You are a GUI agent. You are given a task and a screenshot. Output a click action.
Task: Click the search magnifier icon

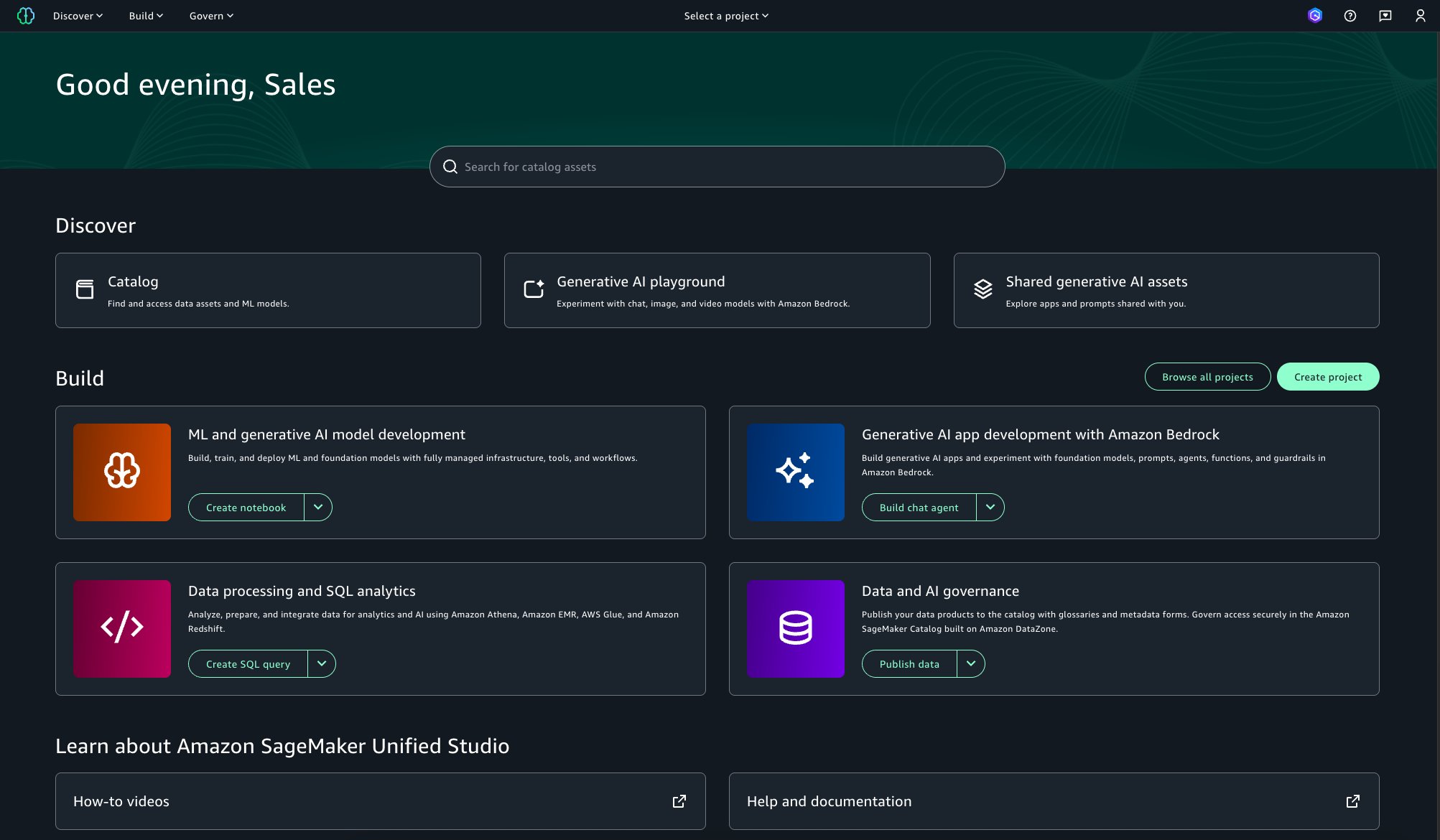[x=450, y=167]
